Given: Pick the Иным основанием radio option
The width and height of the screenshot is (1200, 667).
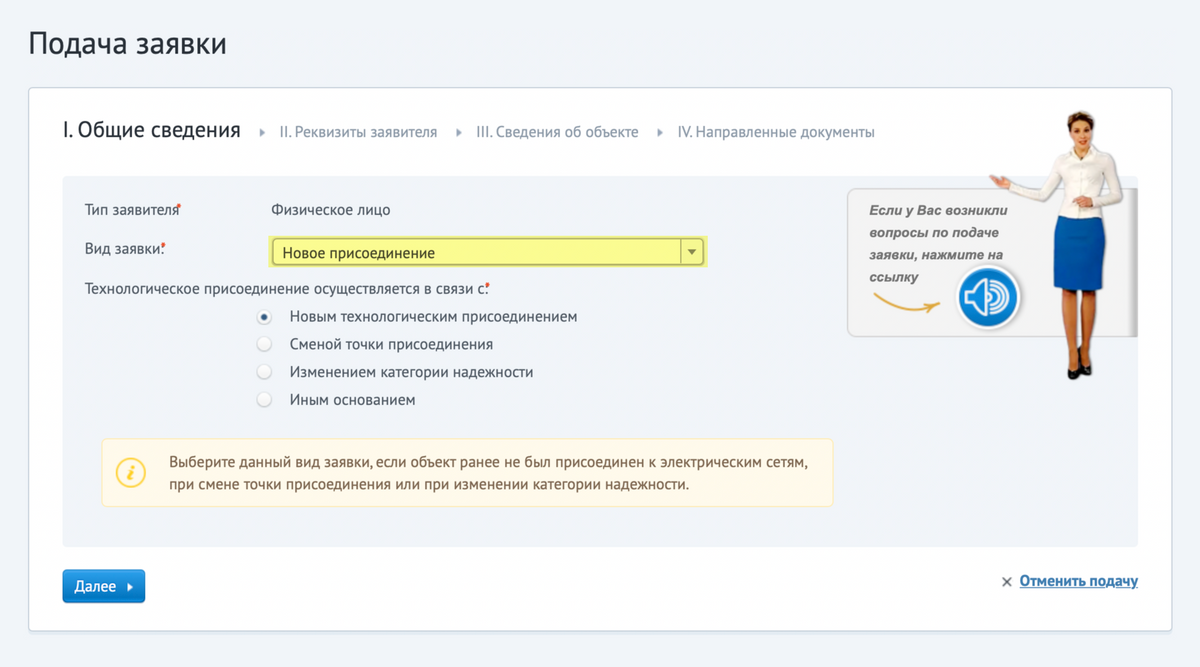Looking at the screenshot, I should [264, 400].
